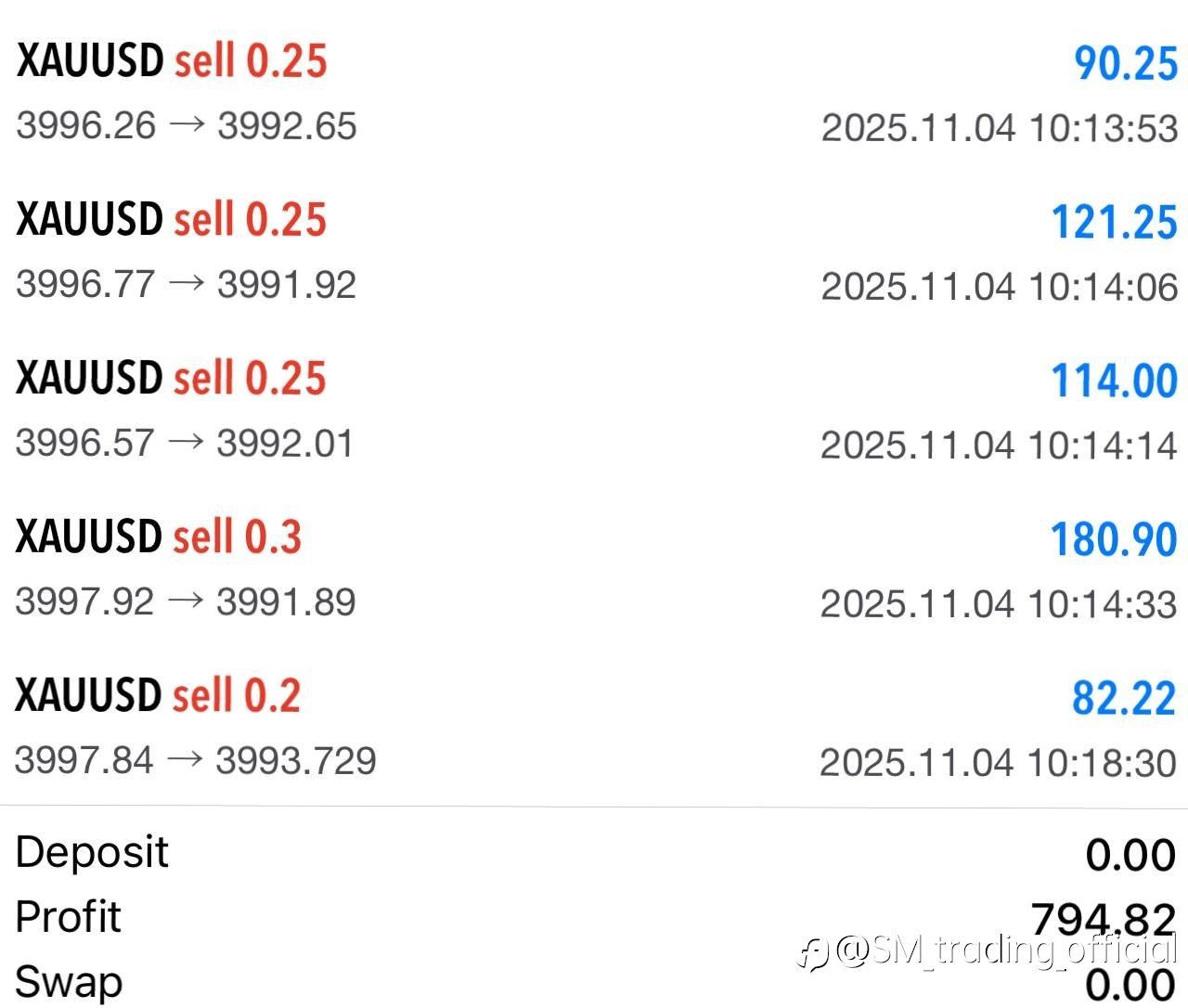Screen dimensions: 1188x1008
Task: Select the XAUUSD sell 0.25 trade with 90.25 profit
Action: click(173, 61)
